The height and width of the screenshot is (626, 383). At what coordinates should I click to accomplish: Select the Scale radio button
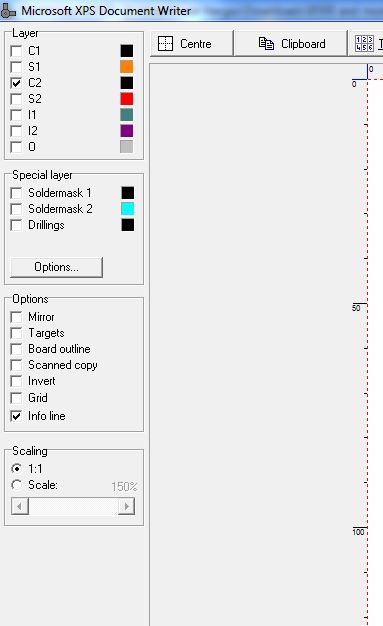(x=16, y=485)
